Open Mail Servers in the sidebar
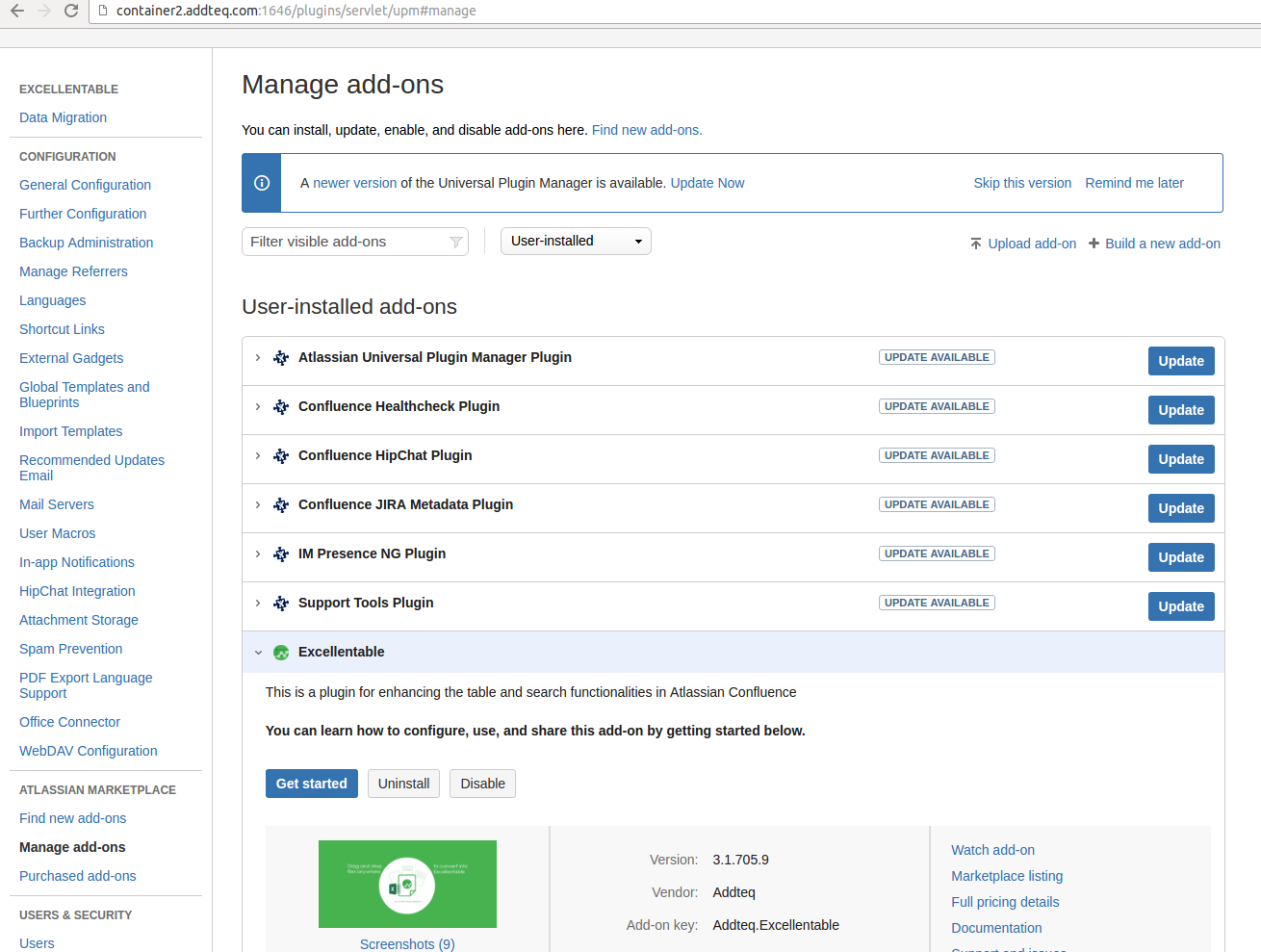1261x952 pixels. [x=57, y=504]
